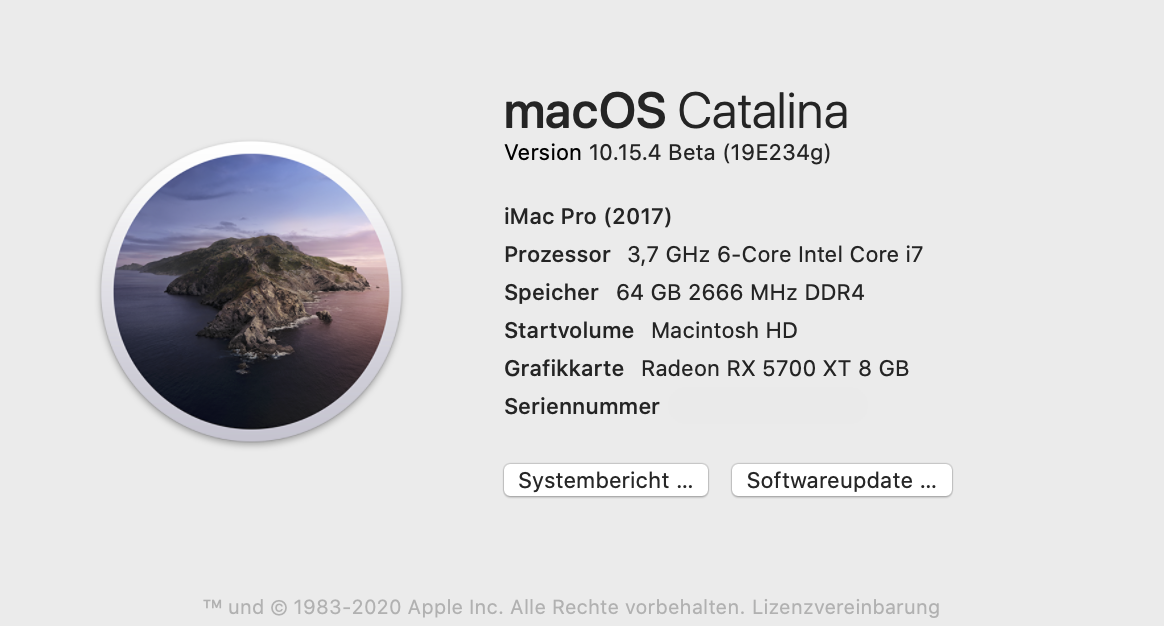Select the 3,7 GHz 6-Core processor value
The image size is (1164, 626).
775,254
